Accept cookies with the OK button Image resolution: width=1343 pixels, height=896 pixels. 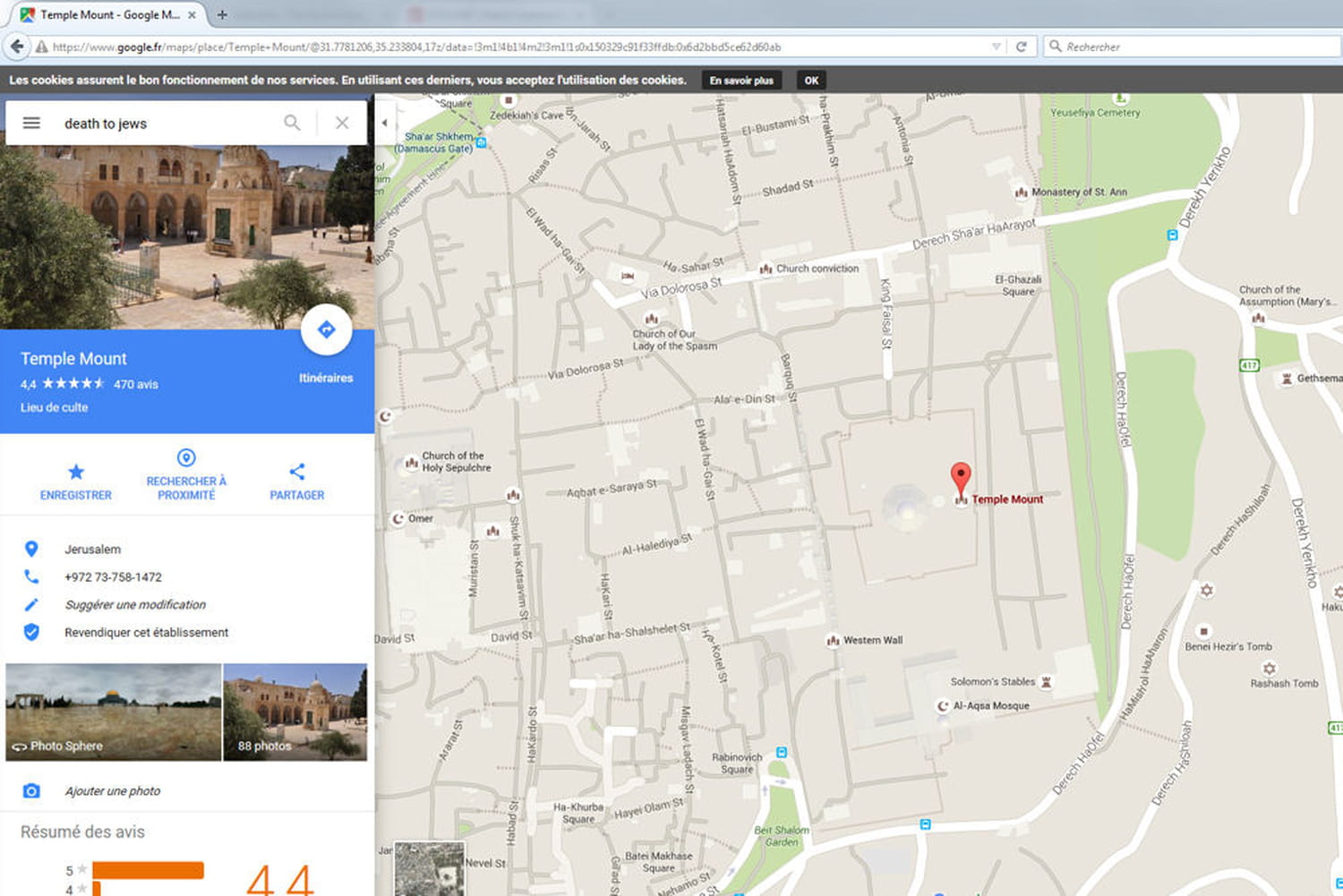(x=810, y=80)
